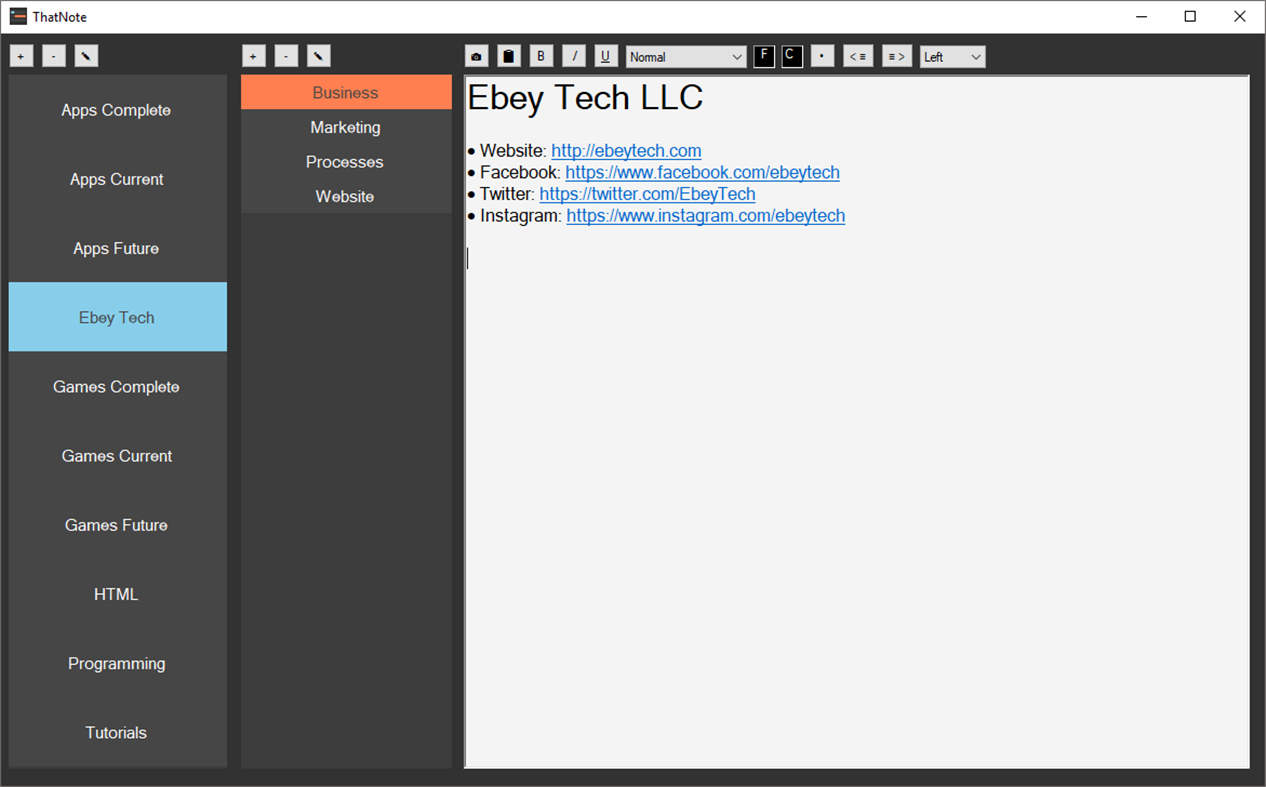Toggle italic formatting

tap(573, 56)
